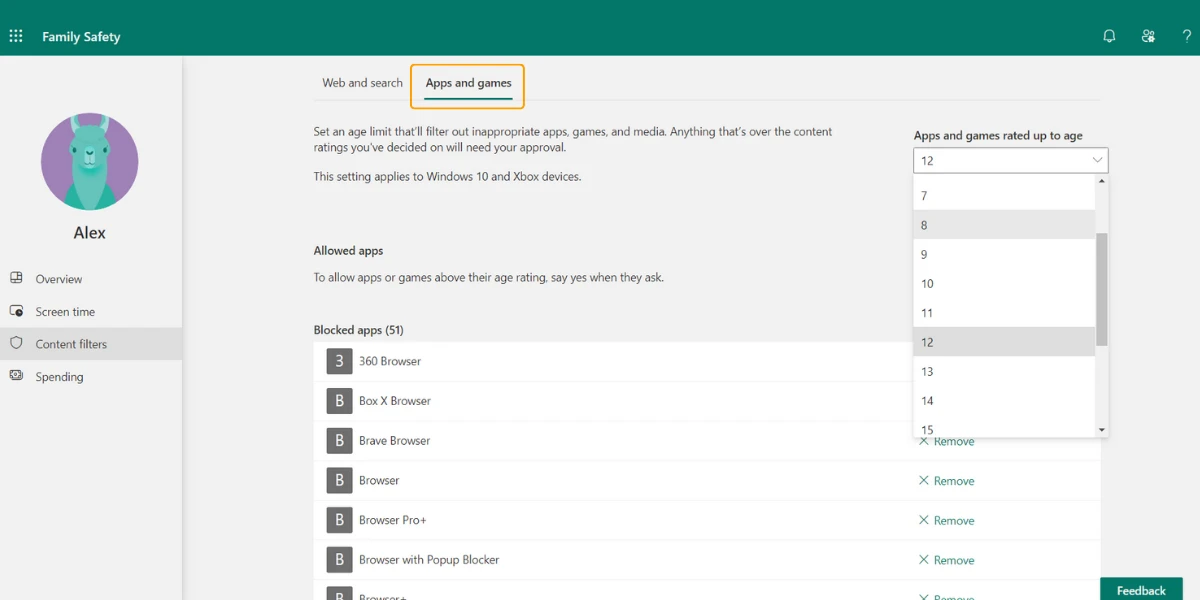Click the Browser Pro+ tile icon

click(339, 520)
